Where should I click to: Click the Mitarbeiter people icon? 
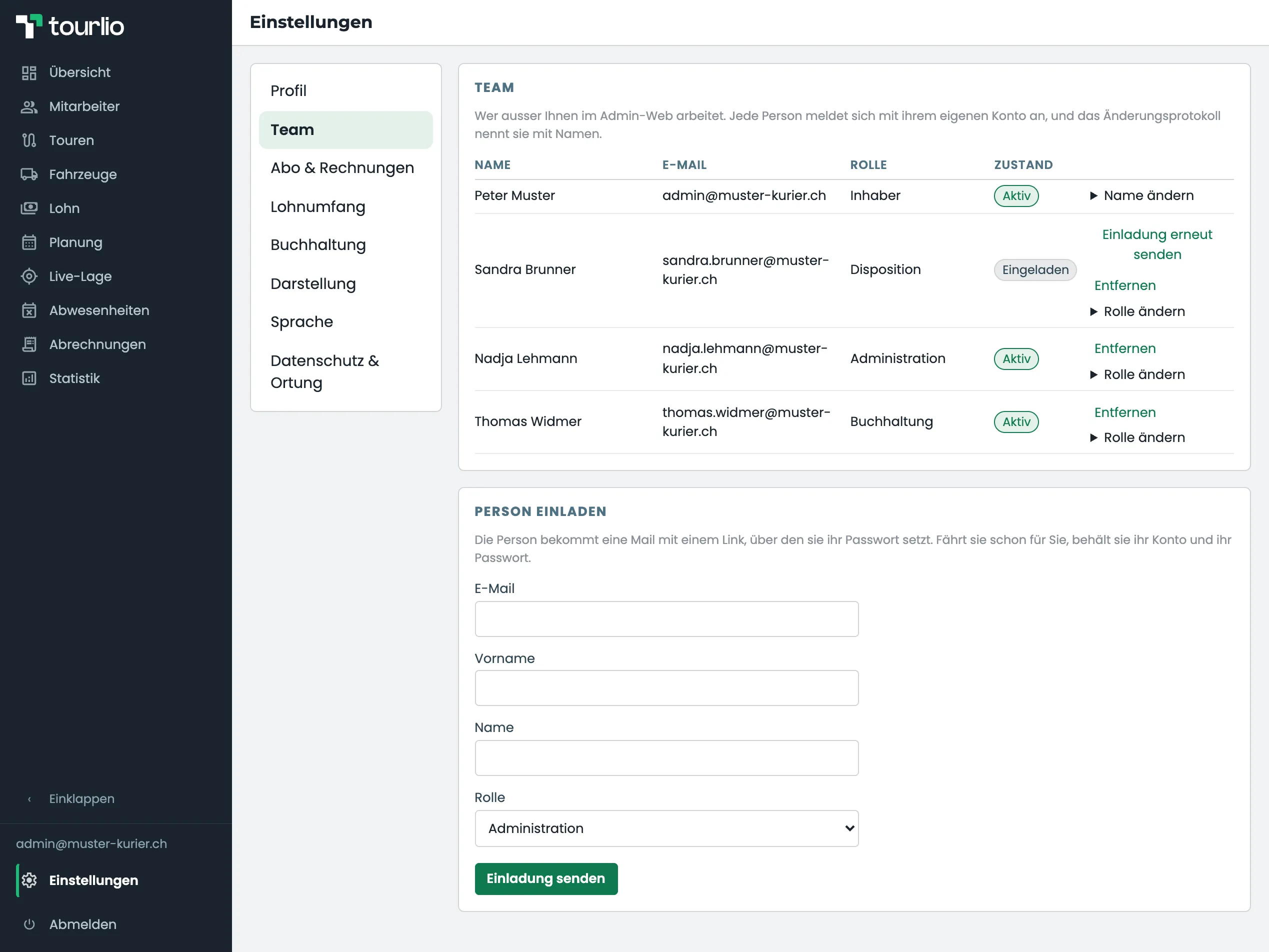point(28,106)
